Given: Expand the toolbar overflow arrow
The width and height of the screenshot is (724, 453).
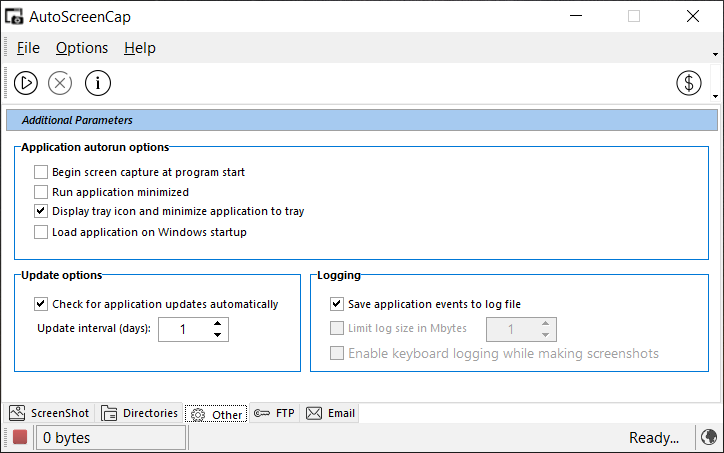Looking at the screenshot, I should coord(715,97).
